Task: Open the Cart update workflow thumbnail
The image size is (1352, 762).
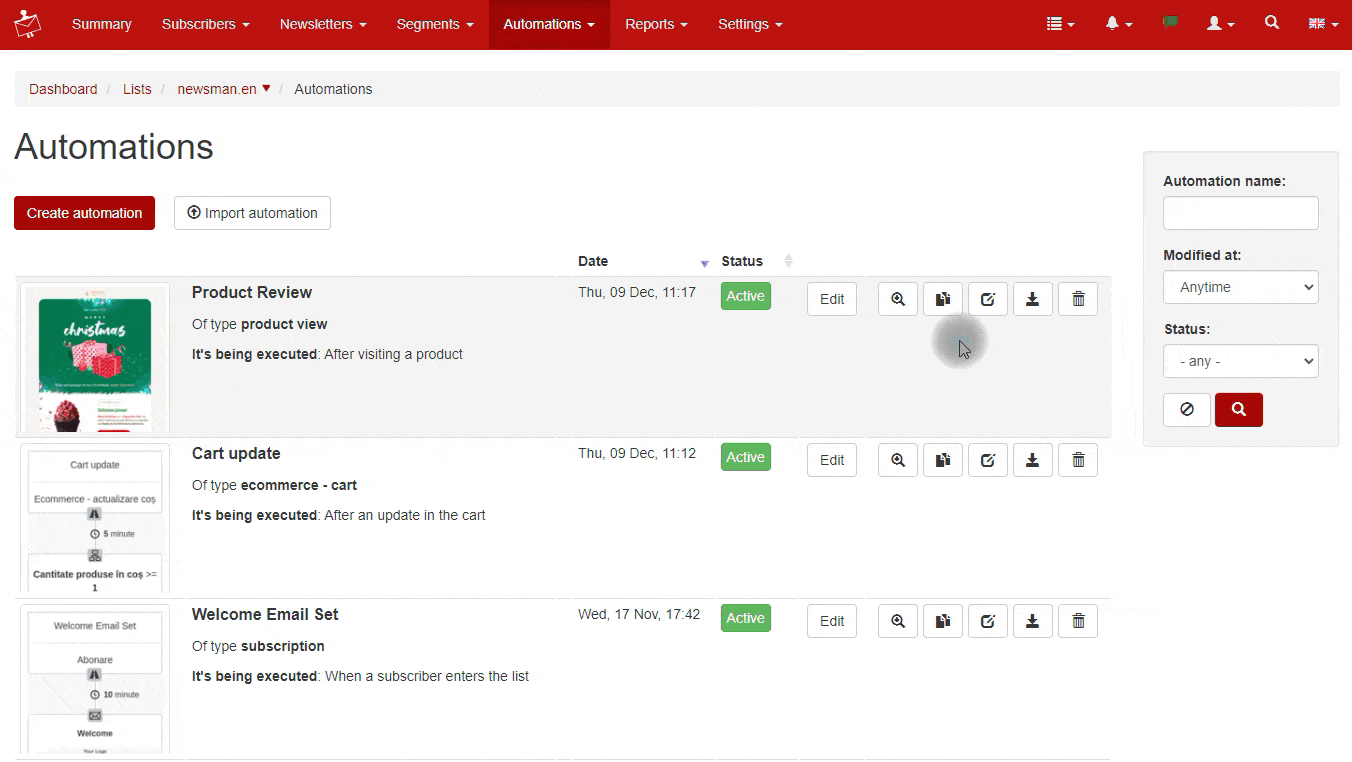Action: coord(95,519)
